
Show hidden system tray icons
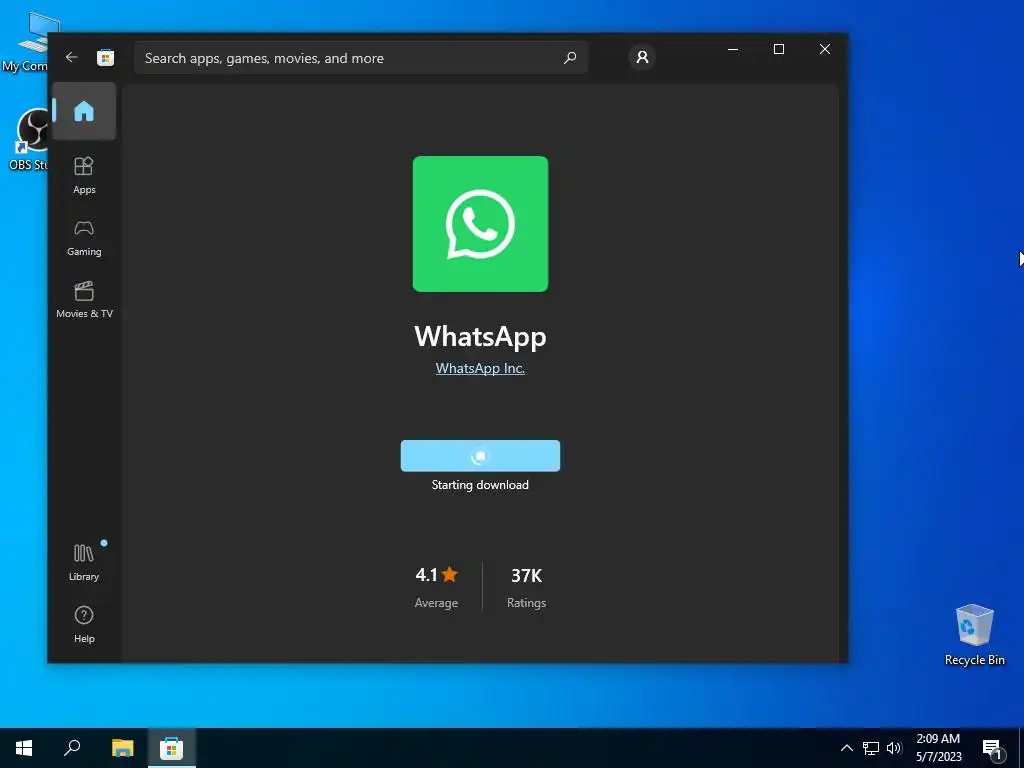(846, 748)
